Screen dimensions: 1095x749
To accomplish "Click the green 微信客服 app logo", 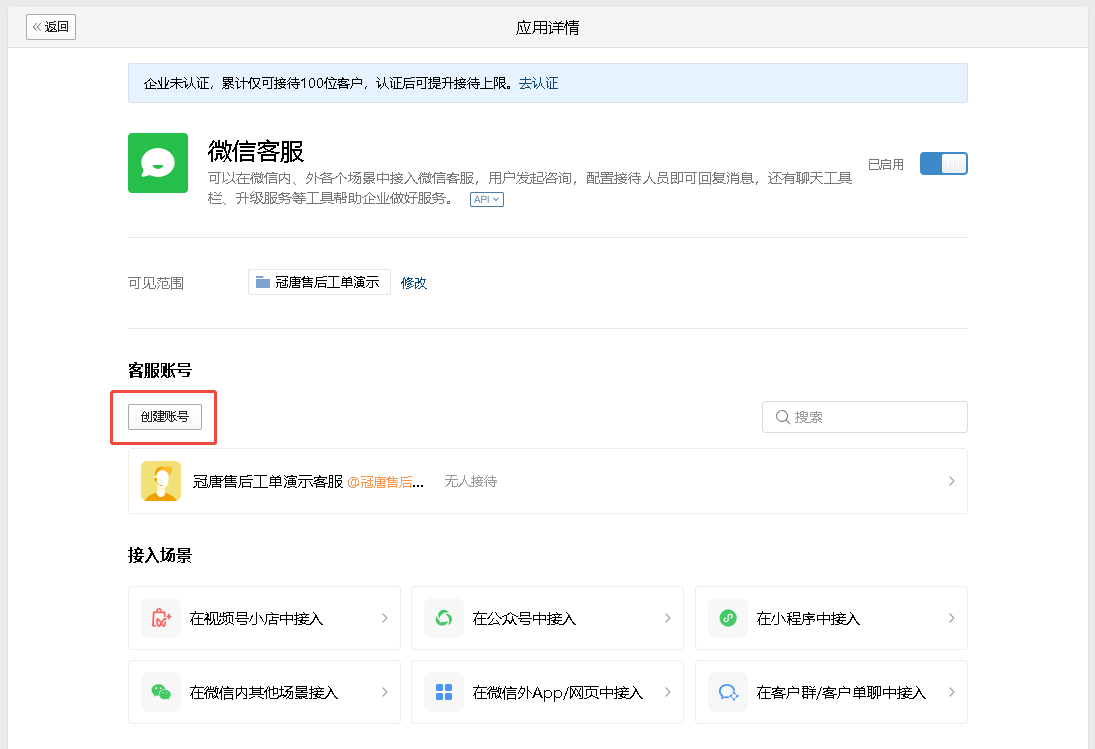I will click(x=158, y=163).
